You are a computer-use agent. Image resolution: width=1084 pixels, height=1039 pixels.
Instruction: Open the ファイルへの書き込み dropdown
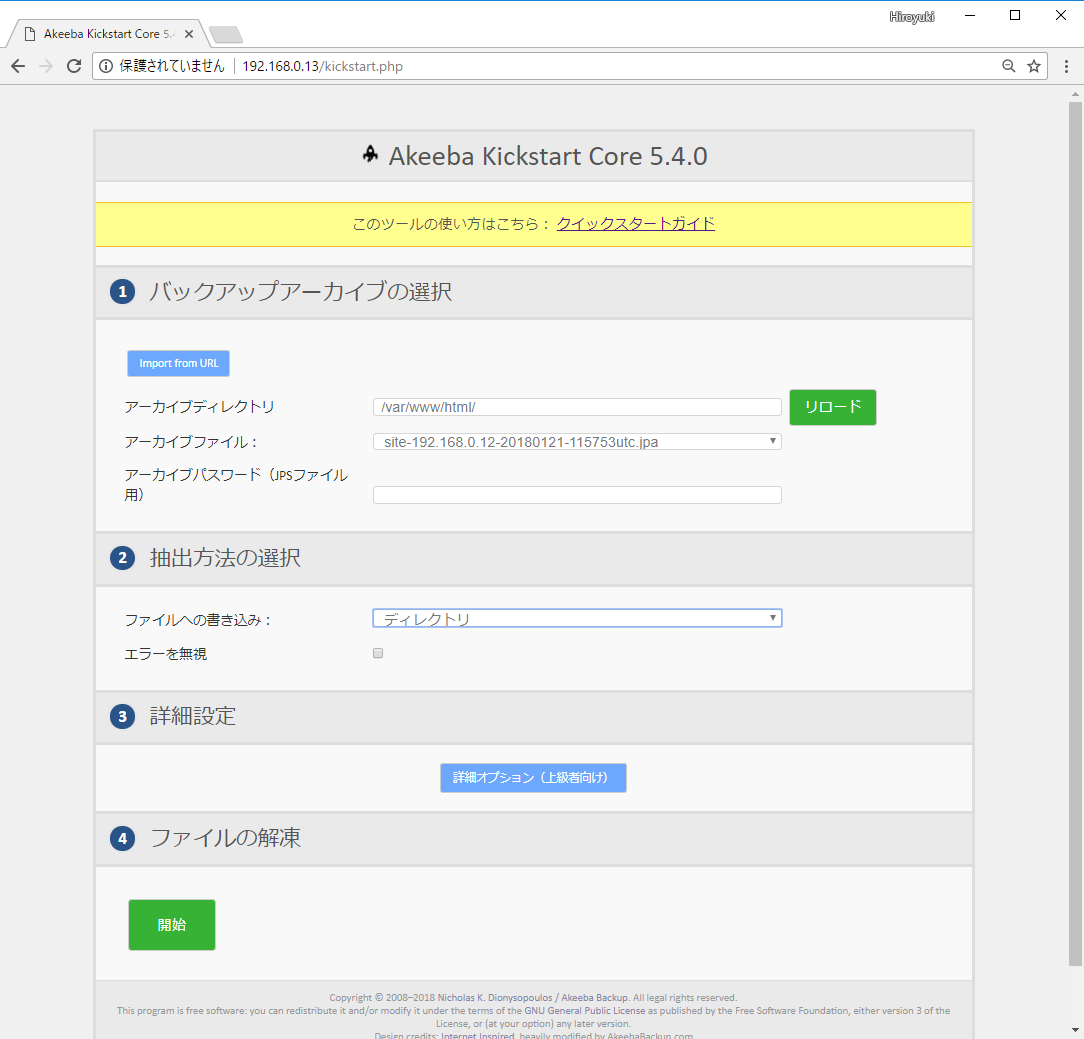tap(577, 619)
